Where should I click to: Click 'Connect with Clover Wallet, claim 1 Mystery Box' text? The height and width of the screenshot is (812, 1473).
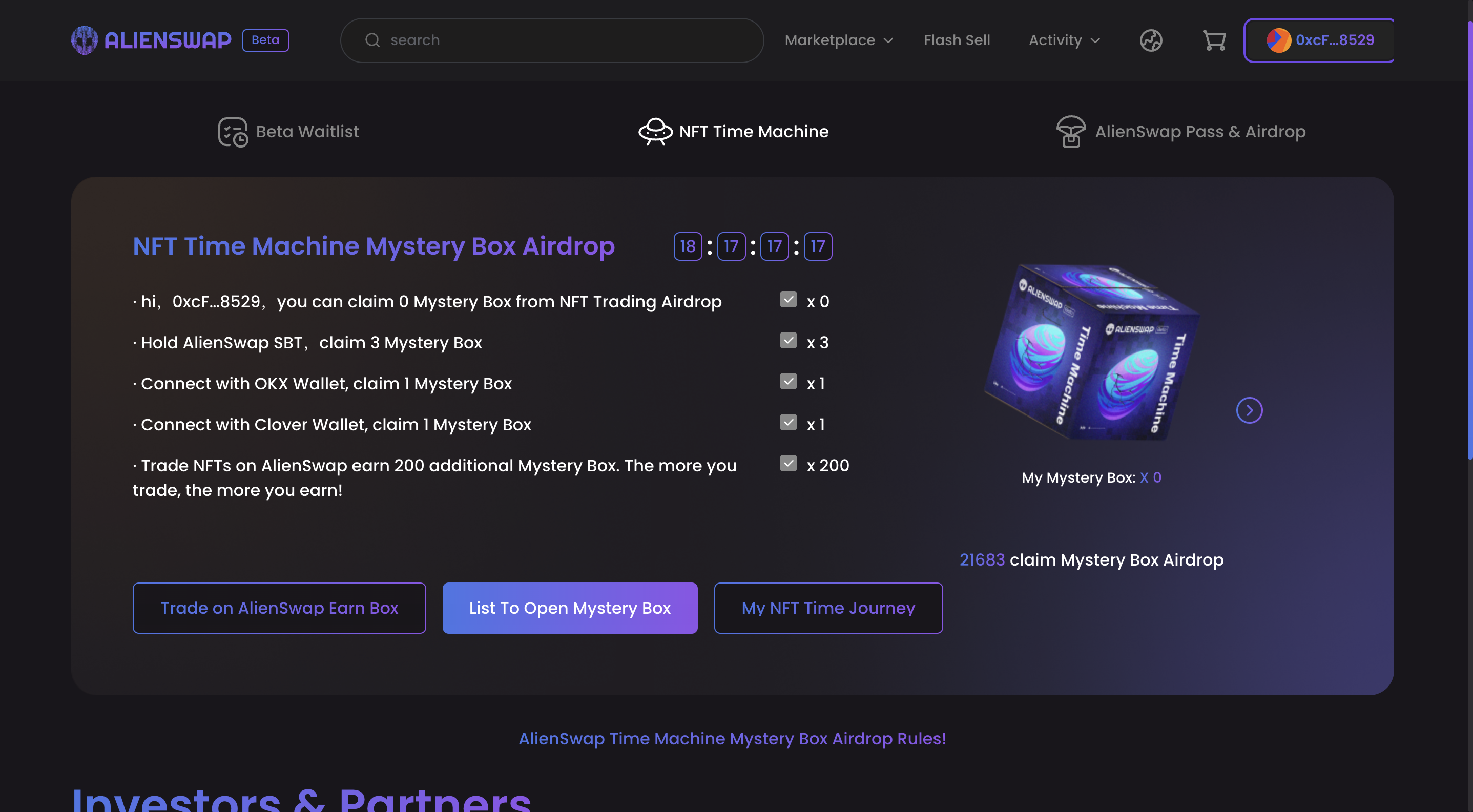click(x=336, y=425)
